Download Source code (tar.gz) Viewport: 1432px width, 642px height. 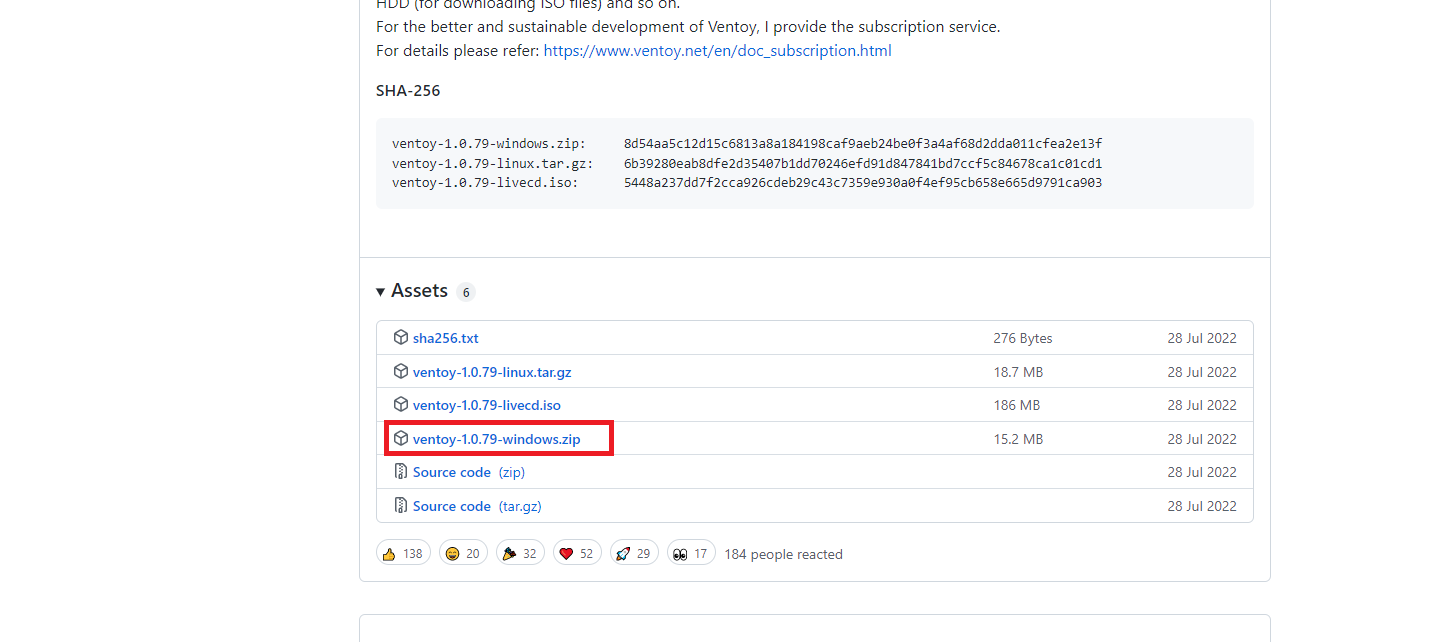477,506
